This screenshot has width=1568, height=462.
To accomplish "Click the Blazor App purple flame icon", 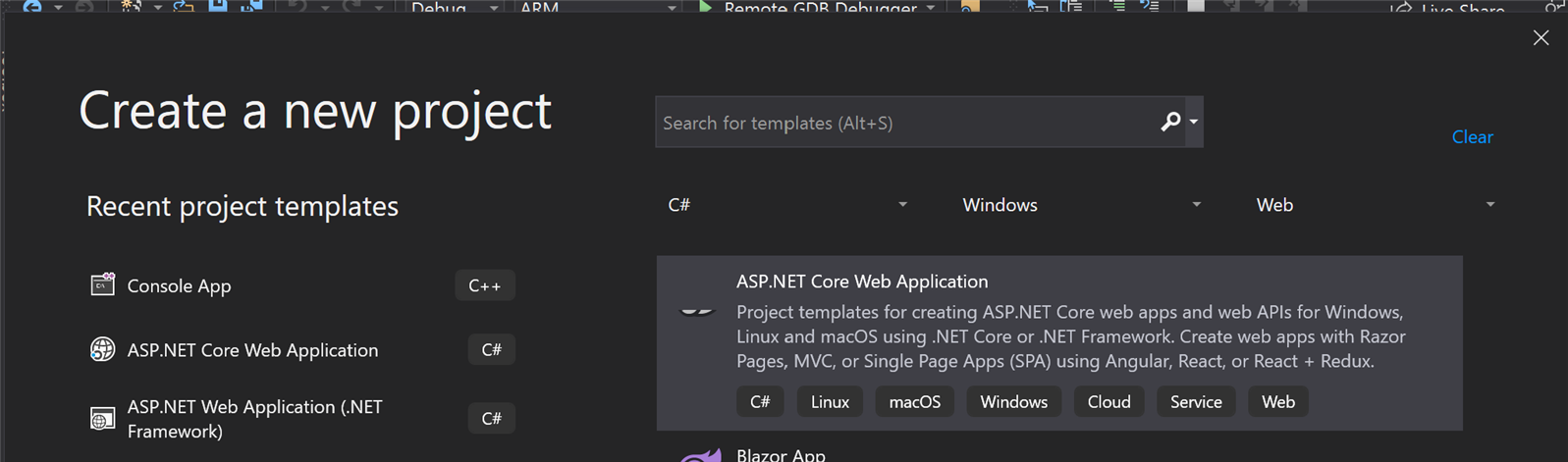I will pos(699,455).
